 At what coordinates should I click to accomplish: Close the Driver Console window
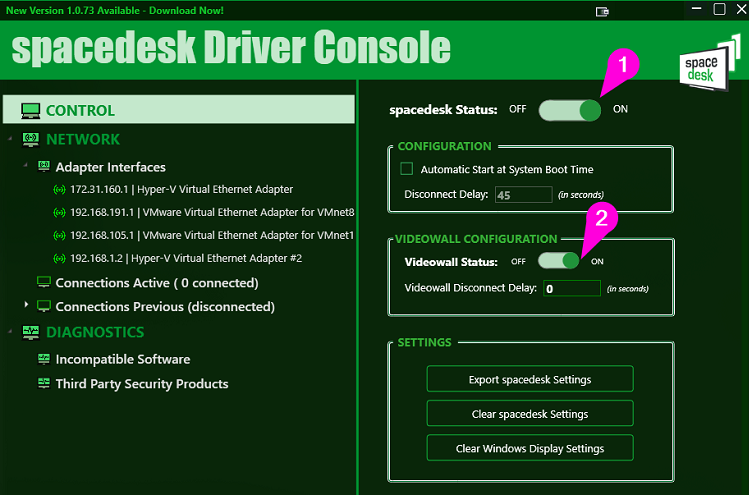click(x=741, y=9)
